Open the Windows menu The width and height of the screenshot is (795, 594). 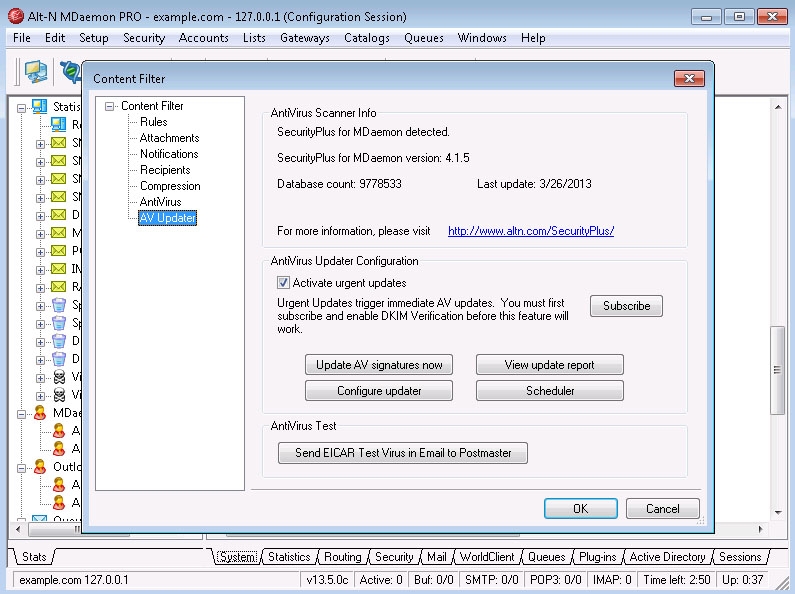click(482, 38)
